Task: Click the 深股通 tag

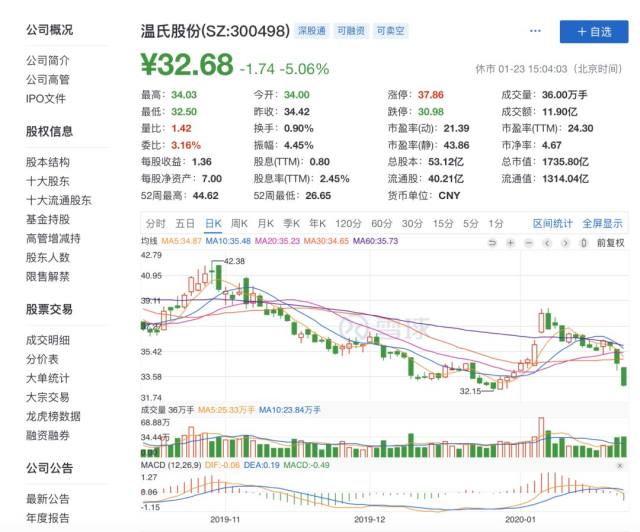Action: tap(312, 31)
